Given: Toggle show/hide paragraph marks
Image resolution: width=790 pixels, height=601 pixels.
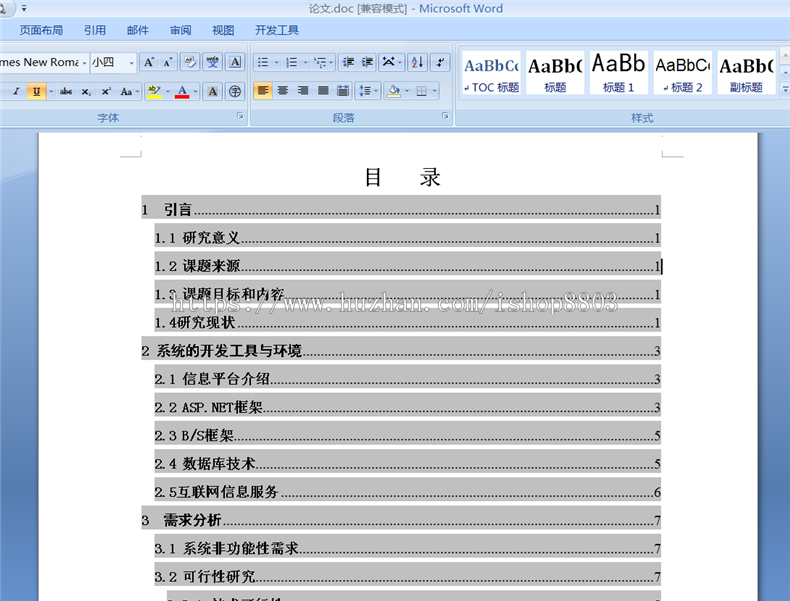Looking at the screenshot, I should (x=440, y=62).
